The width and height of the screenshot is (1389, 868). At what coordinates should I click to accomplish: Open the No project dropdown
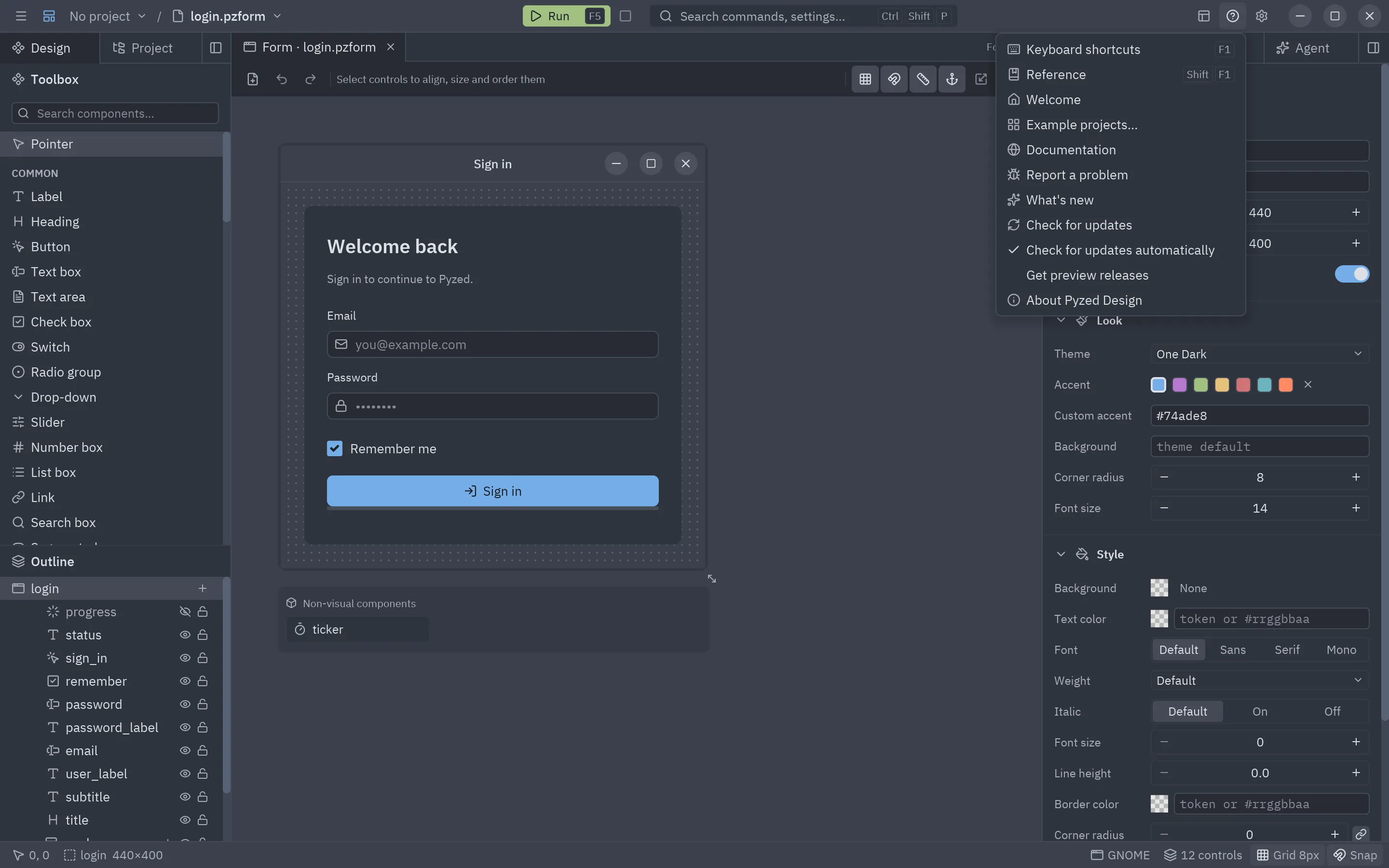coord(108,16)
